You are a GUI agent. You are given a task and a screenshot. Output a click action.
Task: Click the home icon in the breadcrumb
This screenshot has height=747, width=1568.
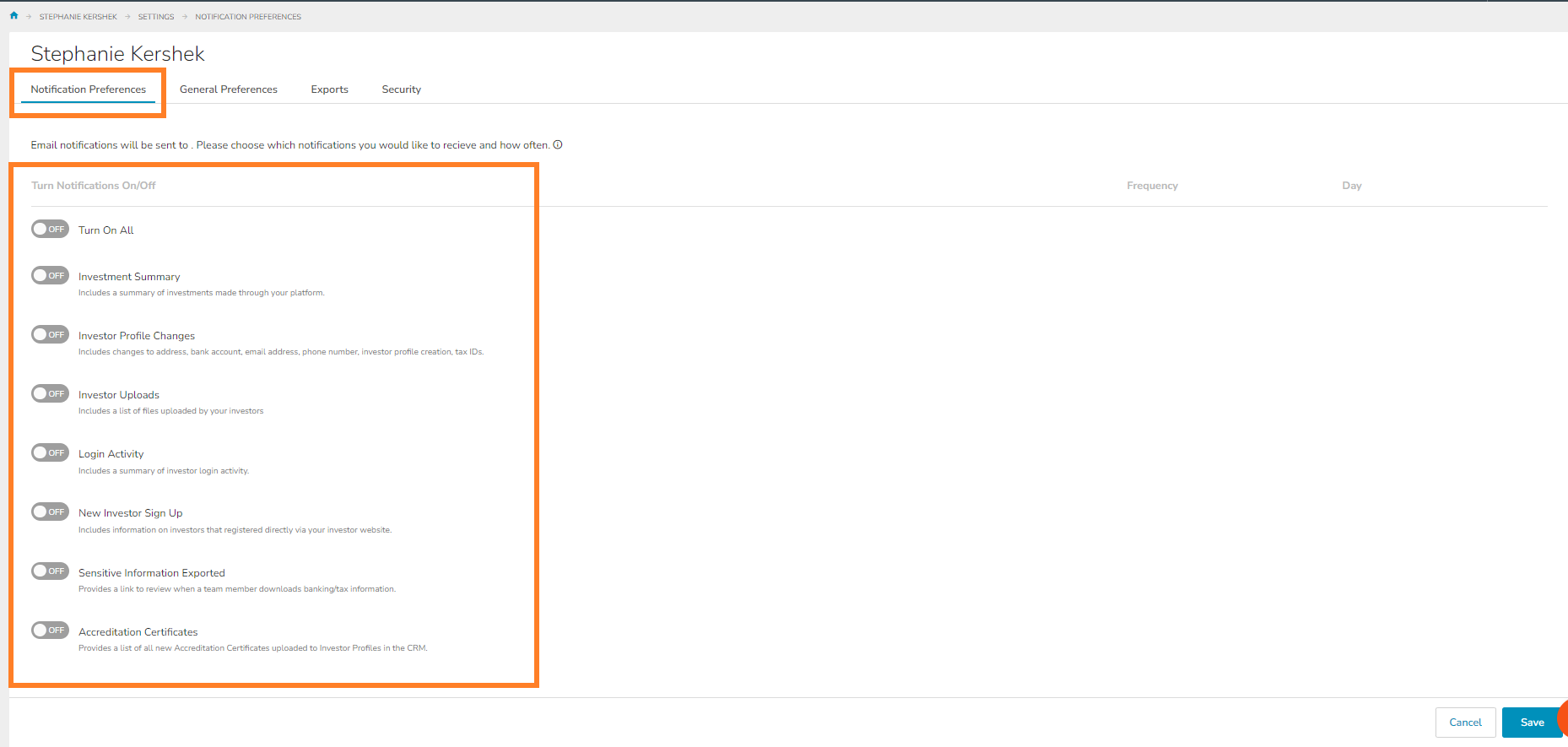pos(14,16)
